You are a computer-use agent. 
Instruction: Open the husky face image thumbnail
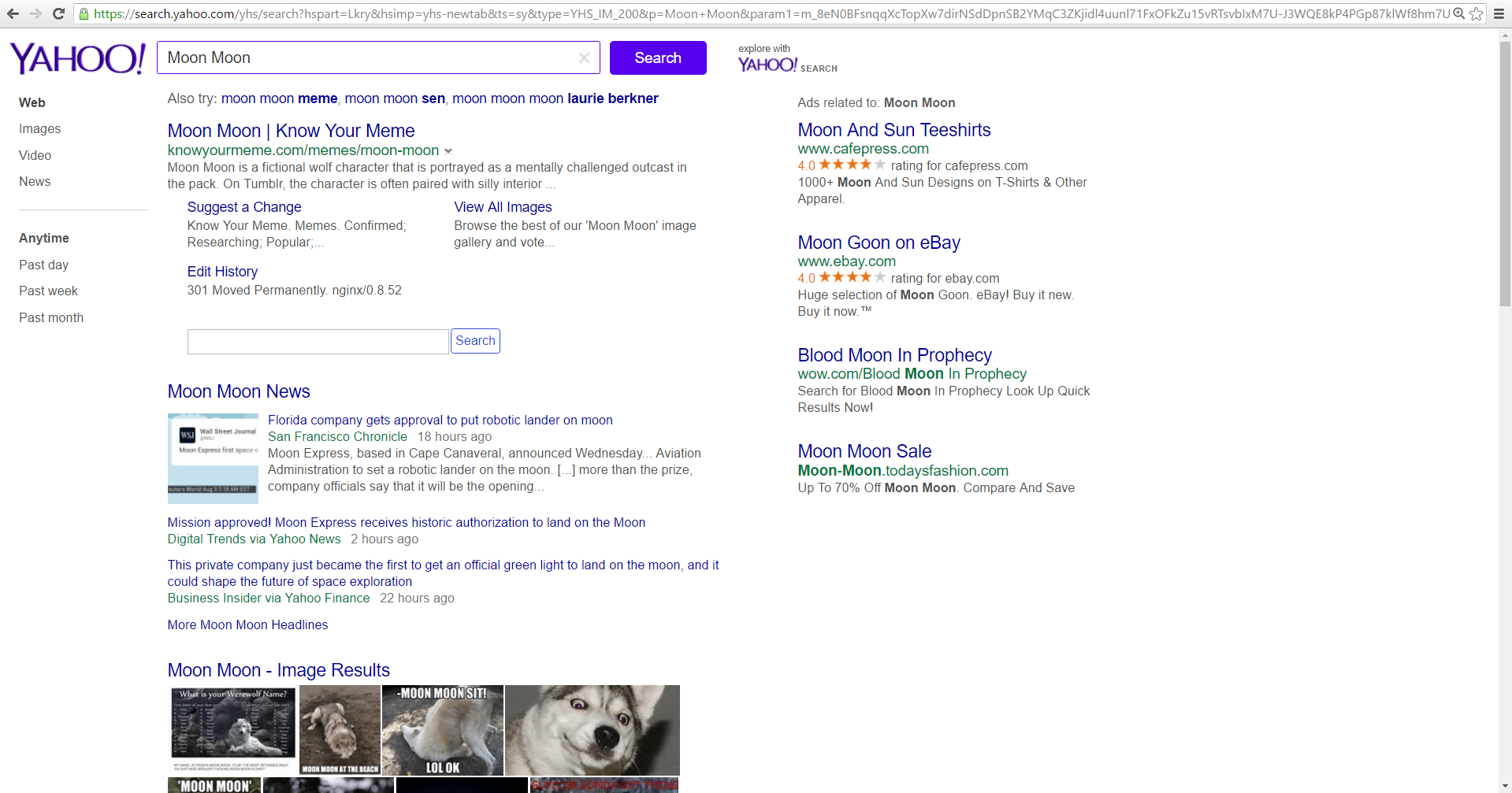pyautogui.click(x=592, y=730)
